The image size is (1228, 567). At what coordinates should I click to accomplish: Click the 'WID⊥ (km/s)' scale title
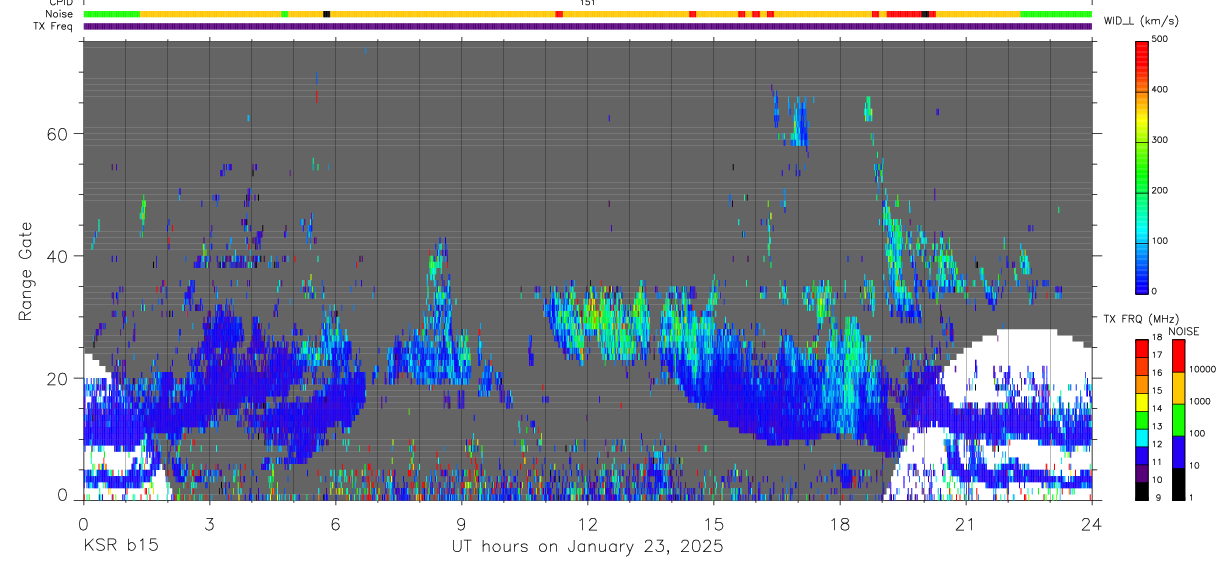click(x=1140, y=21)
